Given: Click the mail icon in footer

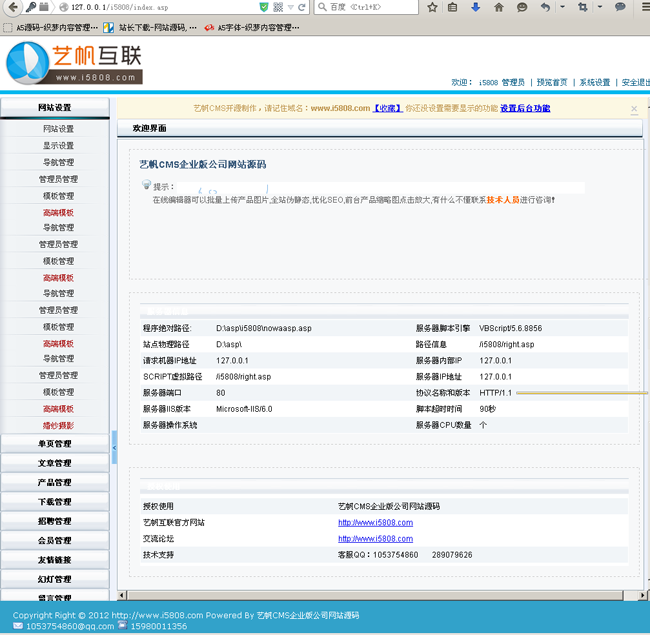Looking at the screenshot, I should pyautogui.click(x=18, y=626).
